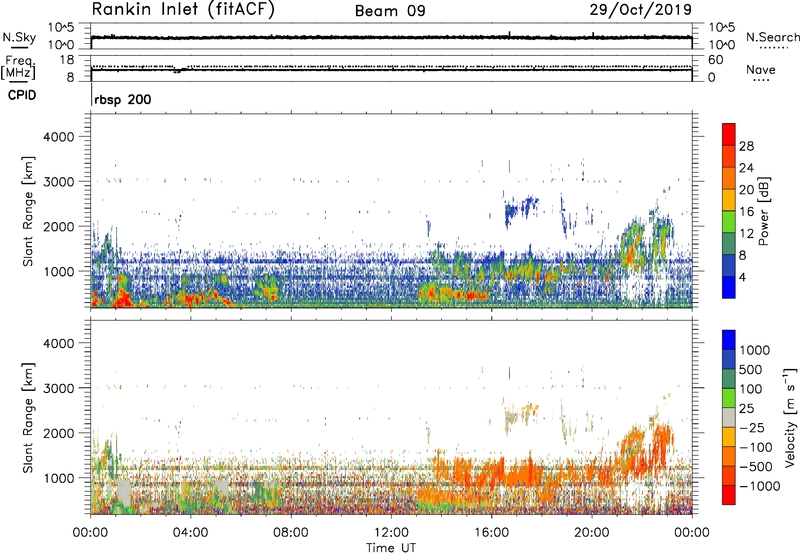The height and width of the screenshot is (554, 800).
Task: Click the noise trace in the N.Sky panel
Action: point(391,37)
